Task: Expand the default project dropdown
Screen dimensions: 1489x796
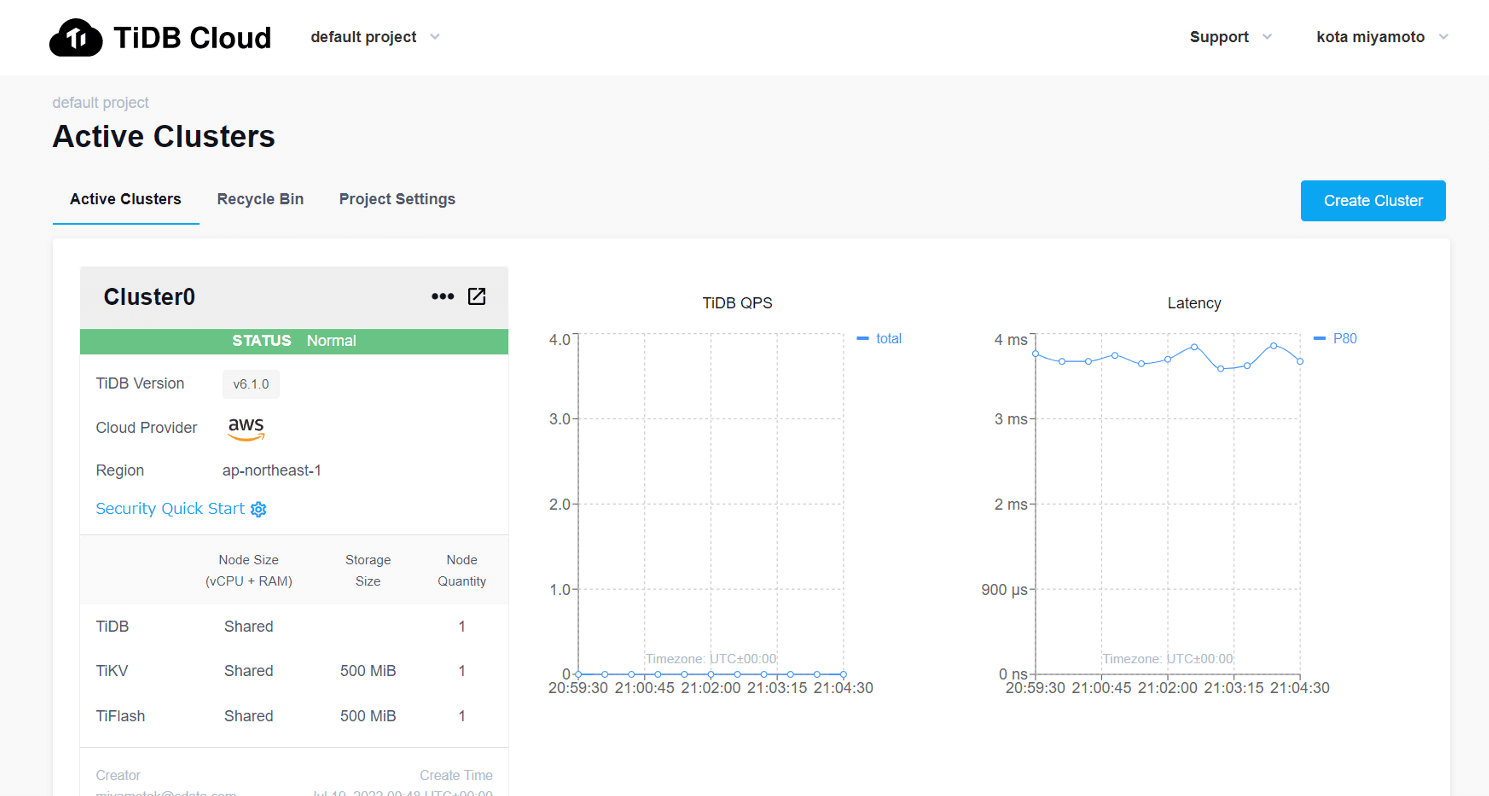Action: coord(375,37)
